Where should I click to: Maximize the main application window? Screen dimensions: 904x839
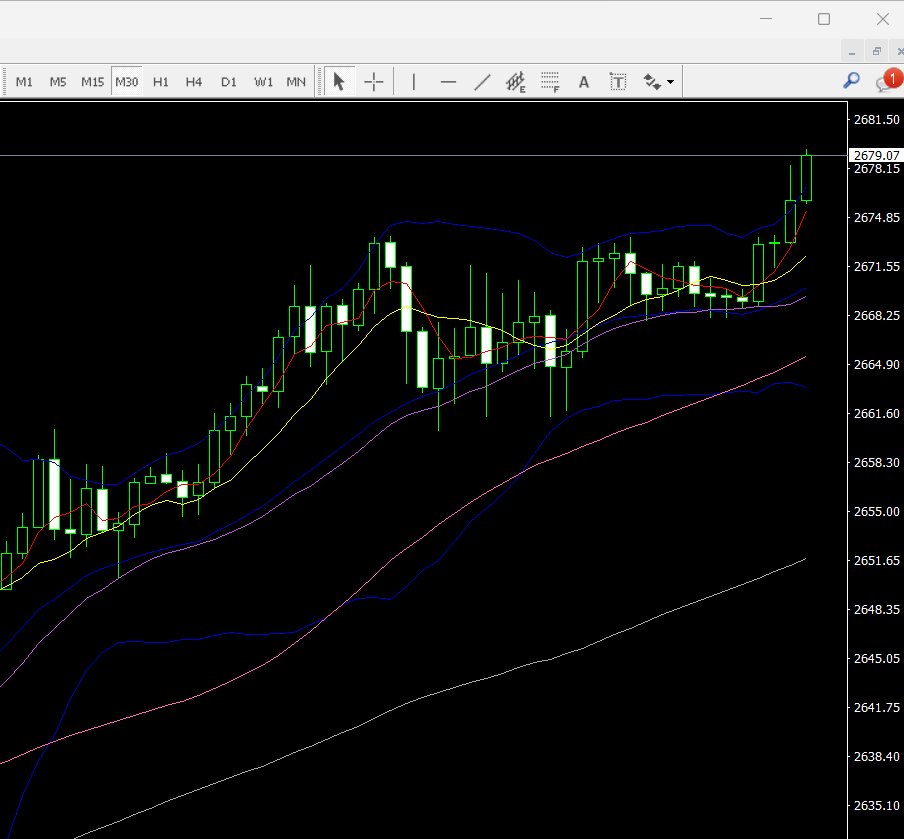click(x=824, y=19)
